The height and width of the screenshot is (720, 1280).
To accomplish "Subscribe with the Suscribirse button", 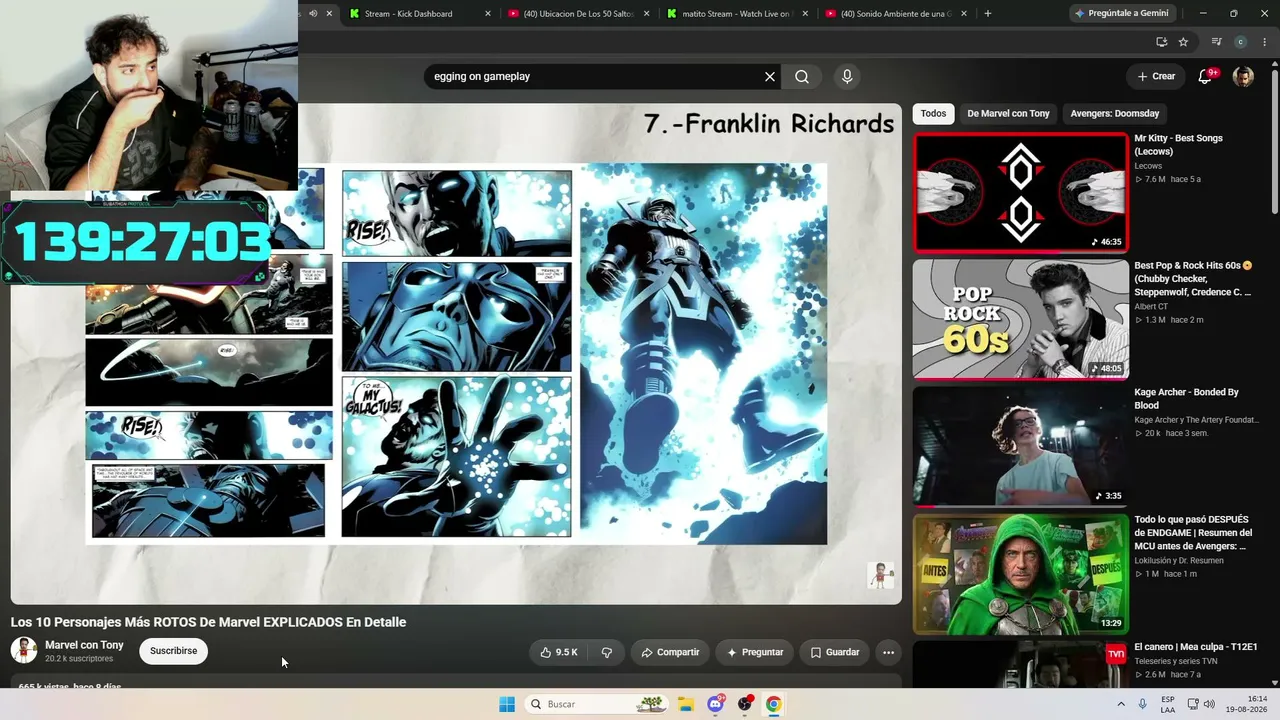I will (173, 651).
